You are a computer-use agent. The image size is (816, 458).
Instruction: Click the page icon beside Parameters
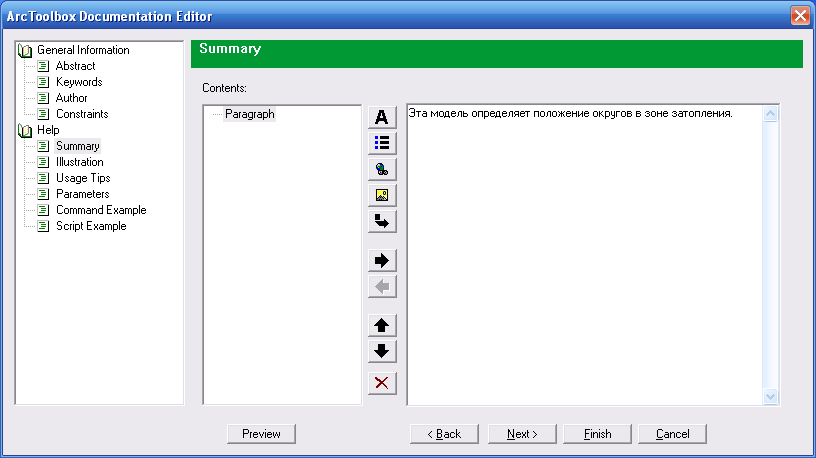(x=44, y=194)
